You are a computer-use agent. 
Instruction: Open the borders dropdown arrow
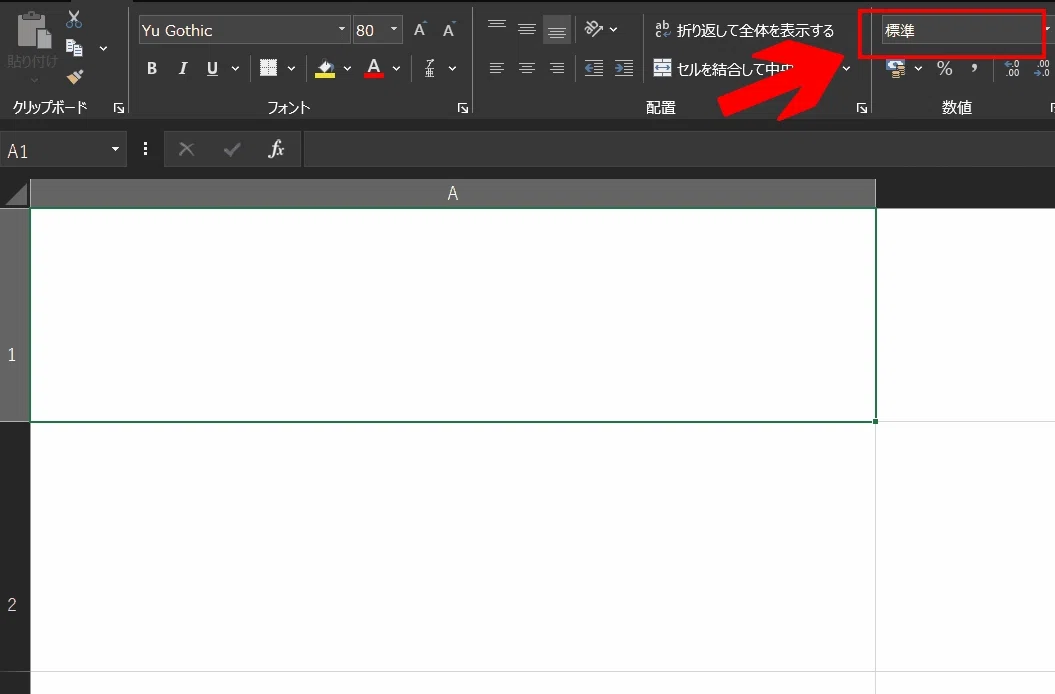point(291,68)
